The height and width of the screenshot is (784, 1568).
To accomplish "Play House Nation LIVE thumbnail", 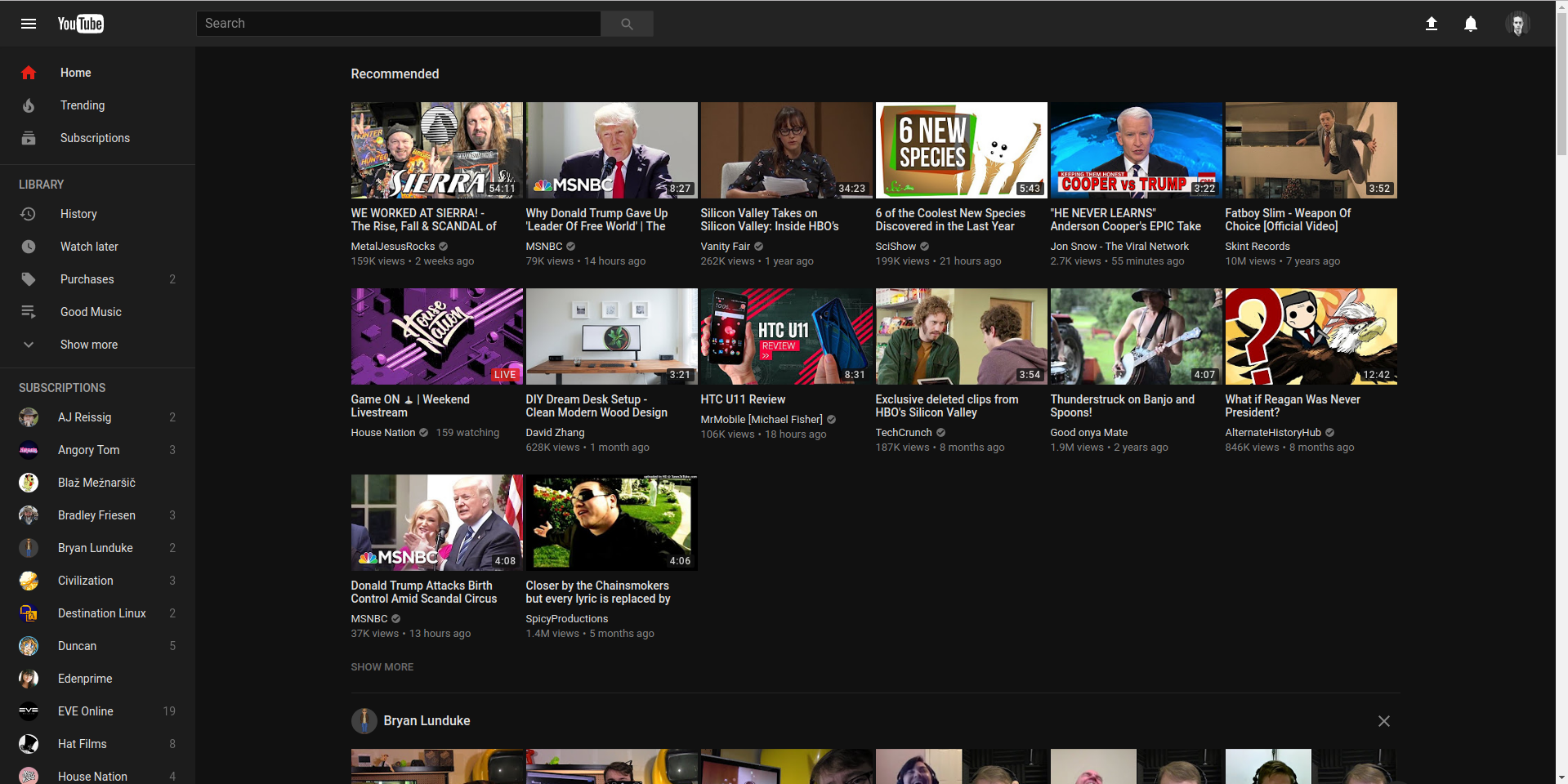I will pos(437,336).
